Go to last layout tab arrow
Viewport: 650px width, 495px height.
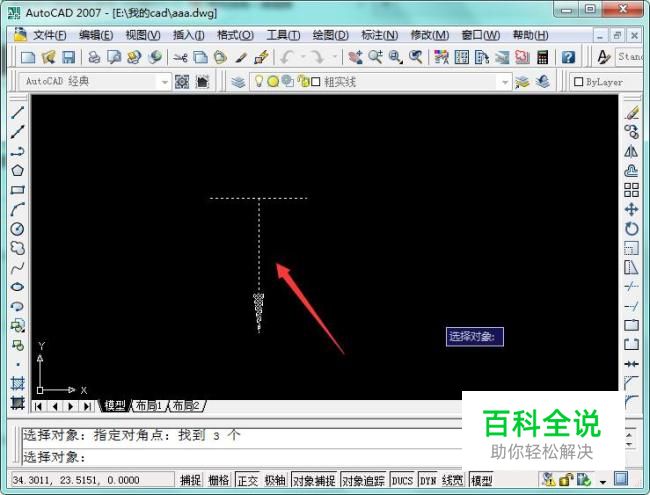coord(87,406)
